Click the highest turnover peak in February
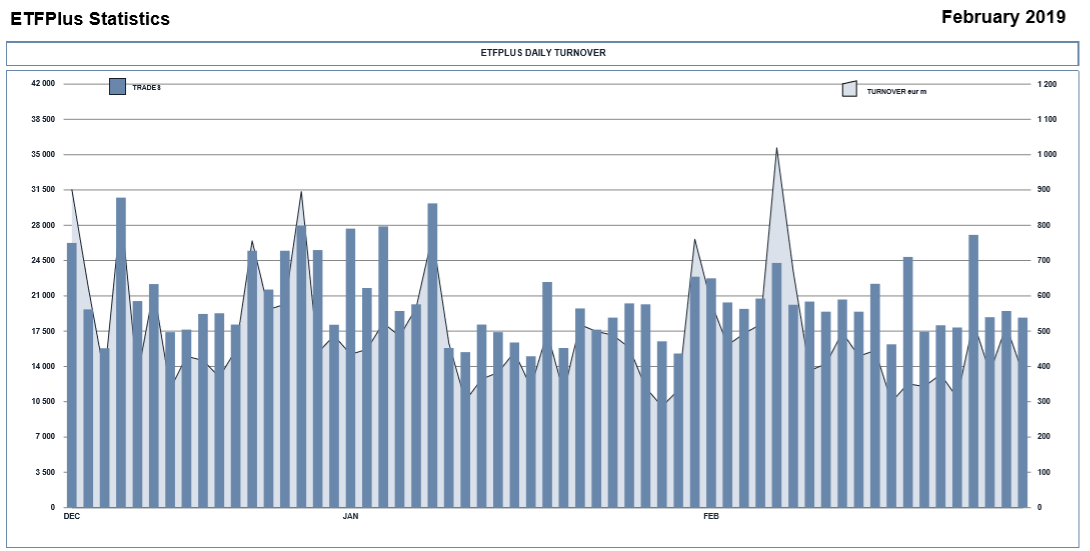 [x=776, y=148]
